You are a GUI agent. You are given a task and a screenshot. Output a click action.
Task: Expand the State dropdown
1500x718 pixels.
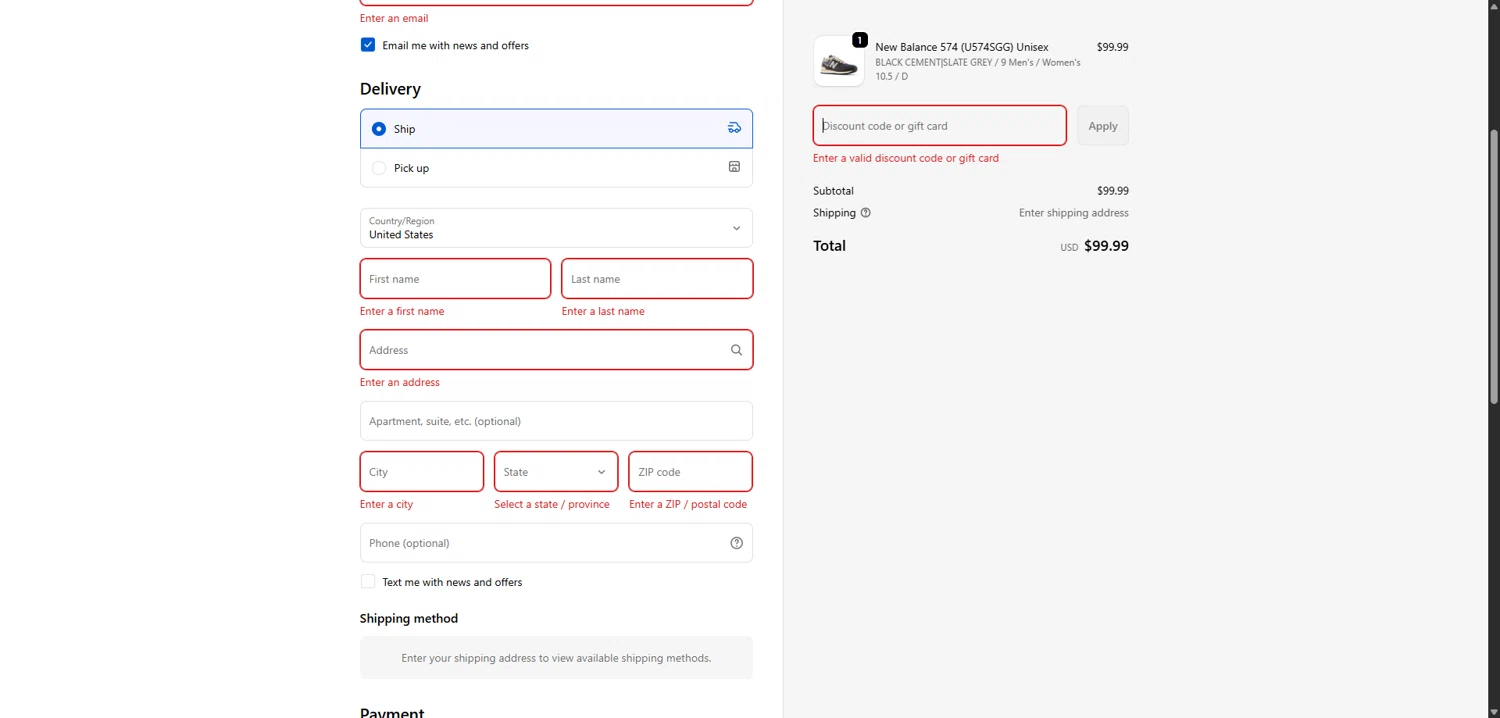click(x=556, y=472)
